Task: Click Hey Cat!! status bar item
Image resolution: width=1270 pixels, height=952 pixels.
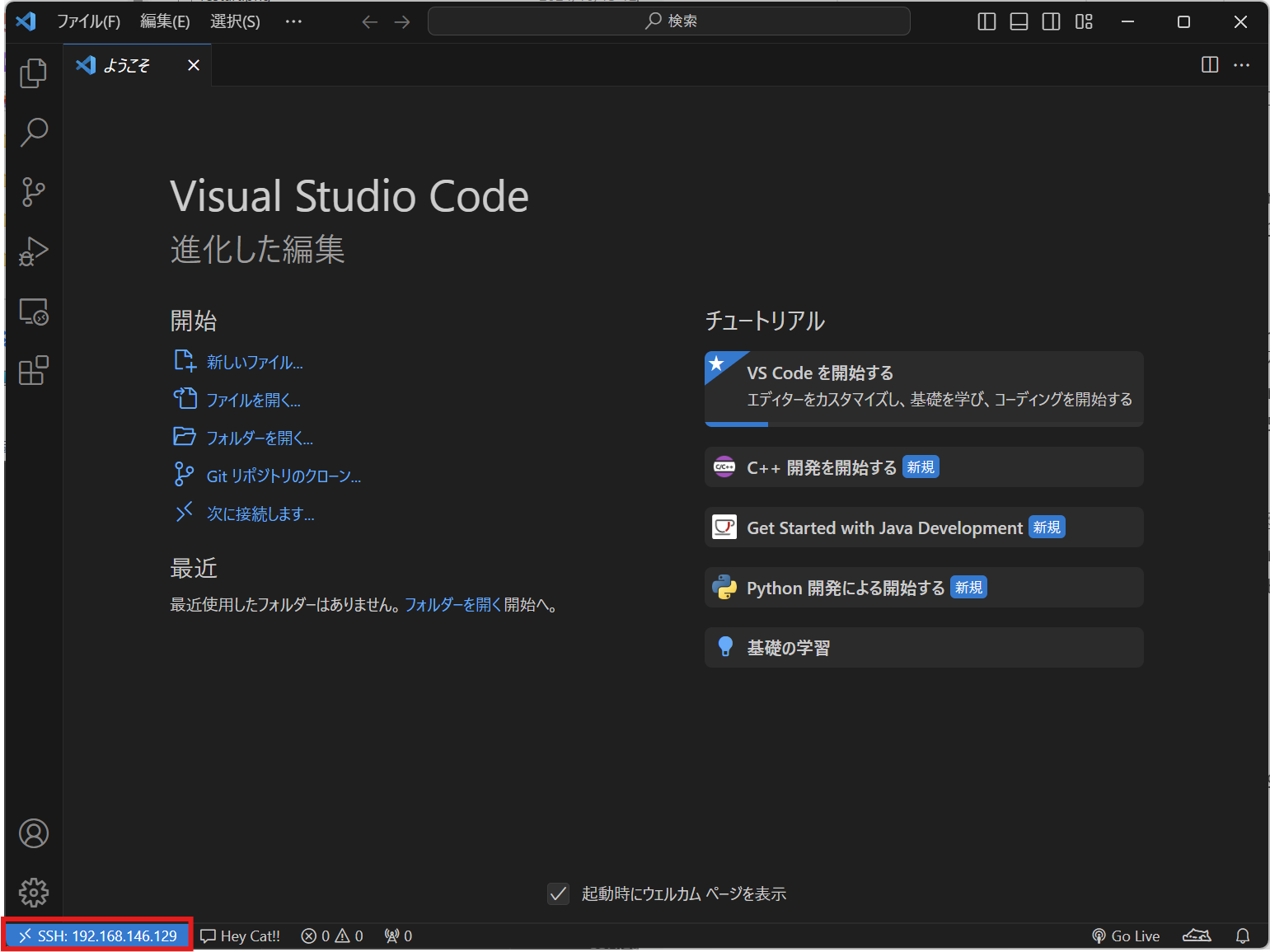Action: point(241,936)
